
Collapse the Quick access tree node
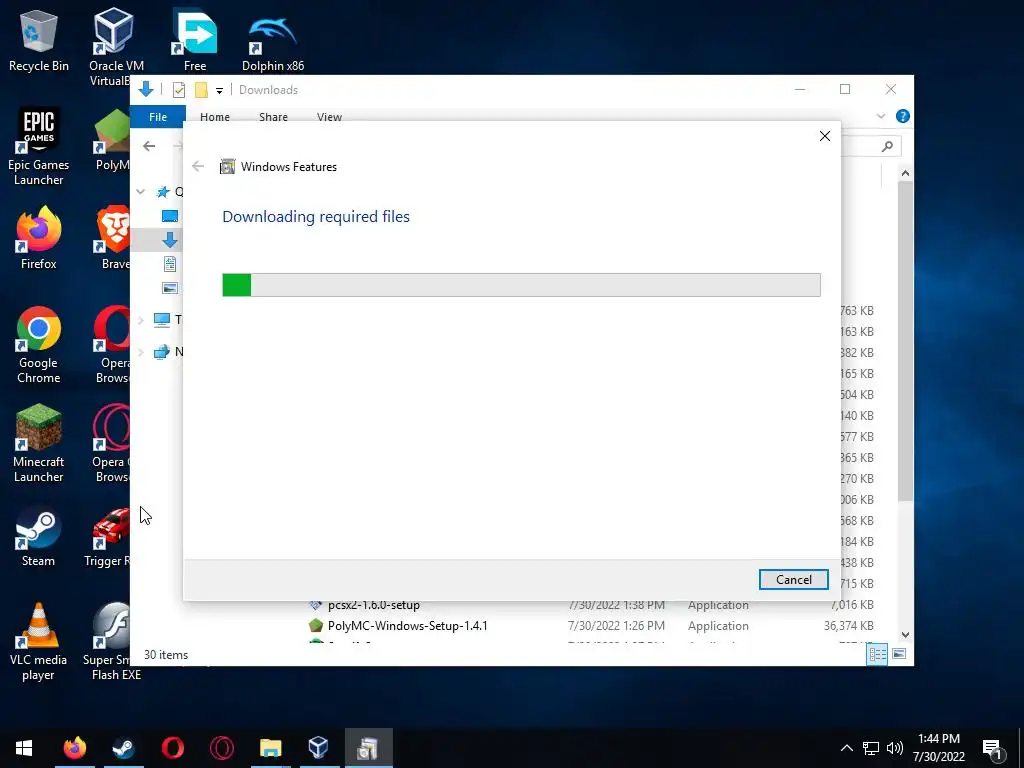click(140, 191)
